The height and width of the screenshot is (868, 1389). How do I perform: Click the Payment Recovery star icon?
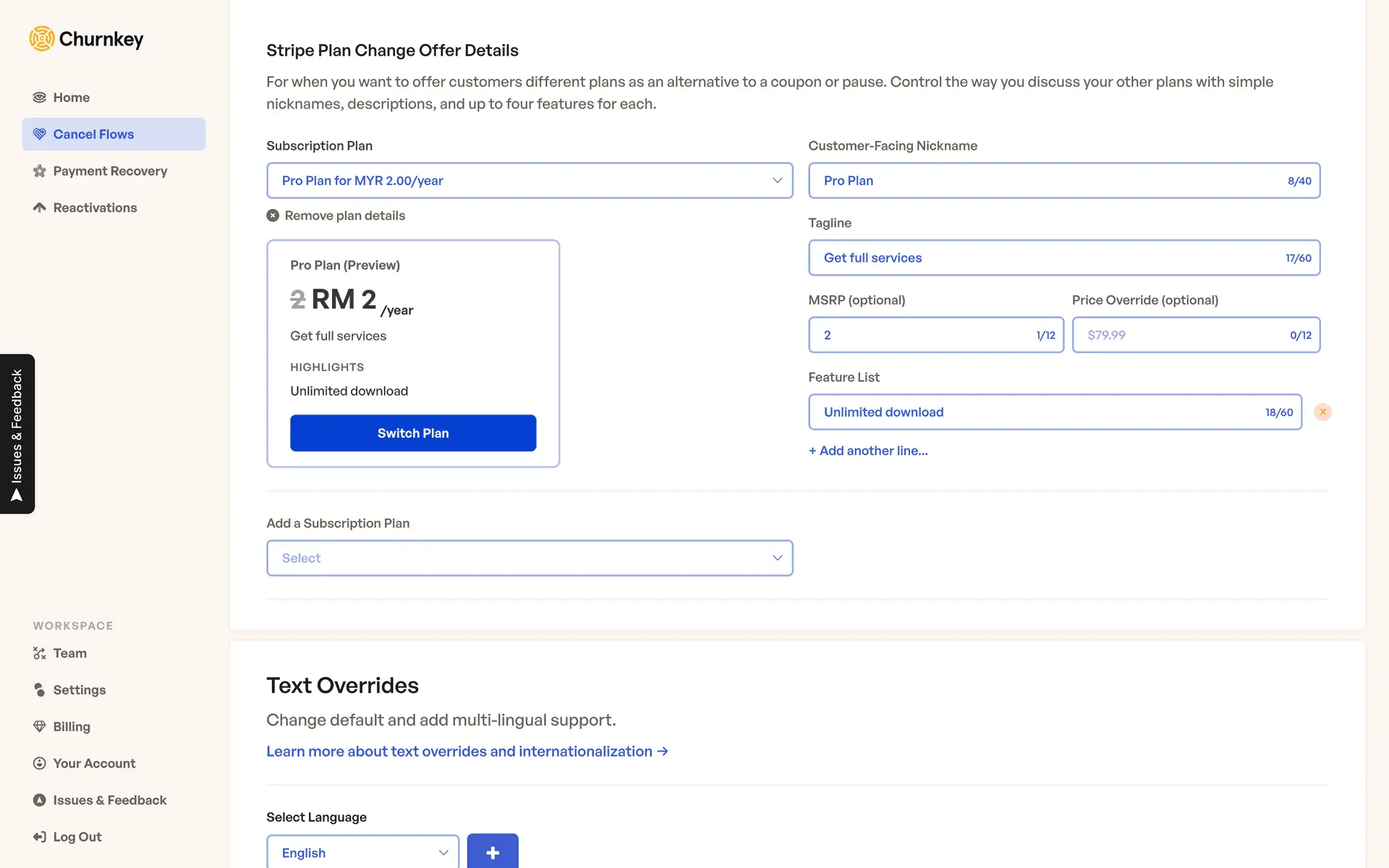40,171
